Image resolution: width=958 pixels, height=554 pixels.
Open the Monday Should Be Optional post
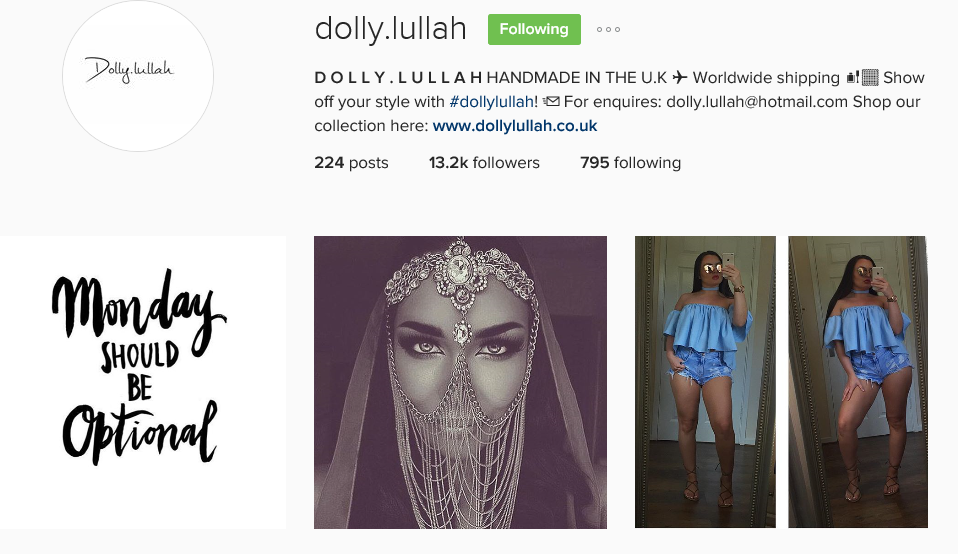coord(143,382)
